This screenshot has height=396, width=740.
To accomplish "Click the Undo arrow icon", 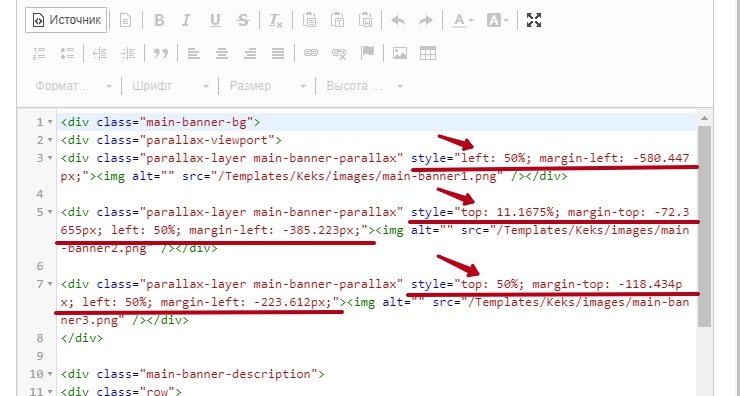I will tap(398, 20).
